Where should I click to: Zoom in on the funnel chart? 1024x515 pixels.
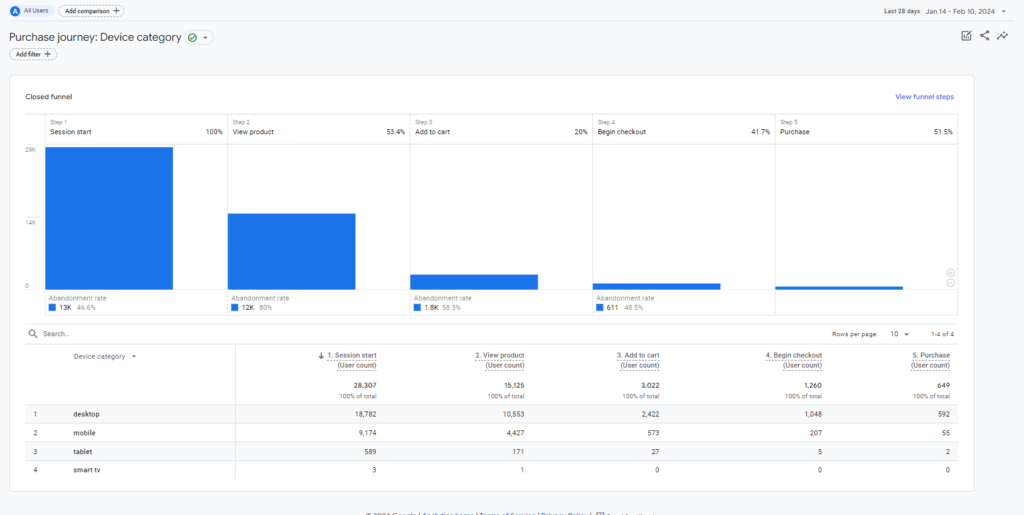[x=950, y=272]
